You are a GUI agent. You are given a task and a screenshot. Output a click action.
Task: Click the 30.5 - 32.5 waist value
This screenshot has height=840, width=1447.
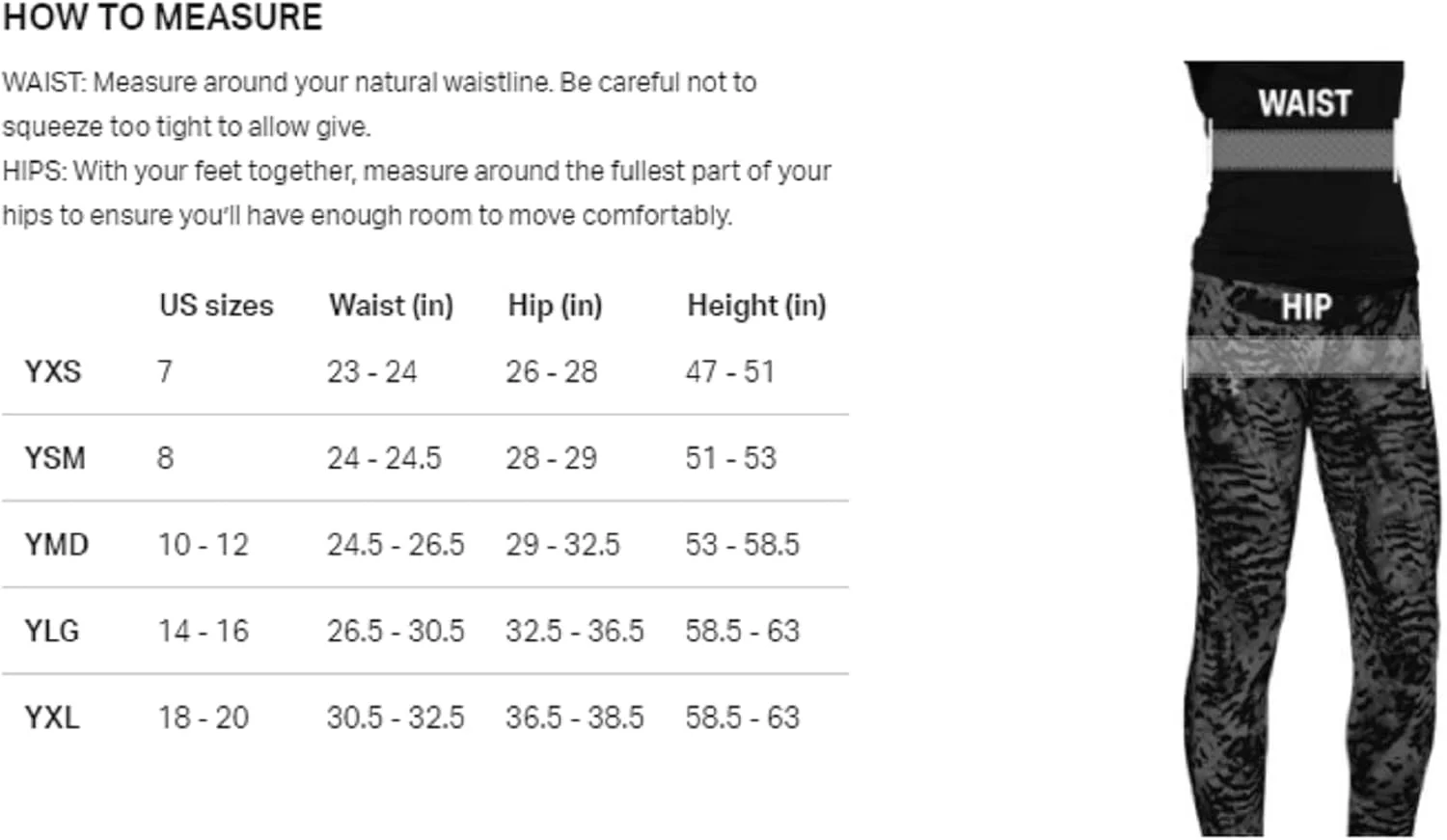(x=396, y=718)
